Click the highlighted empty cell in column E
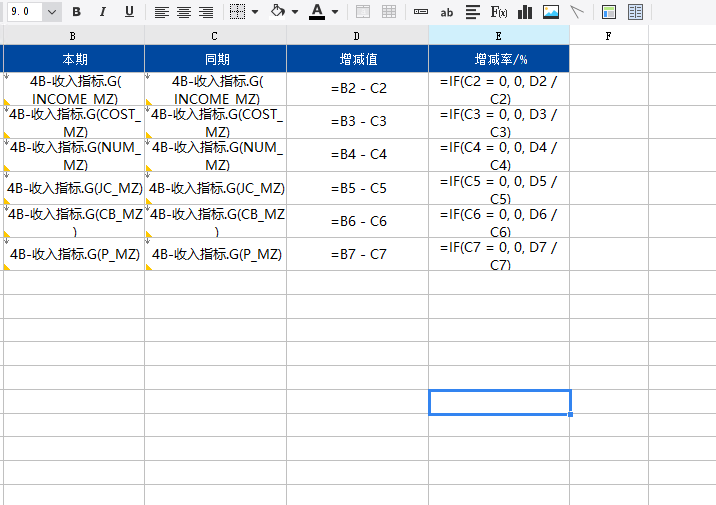Screen dimensions: 716x505 (x=500, y=402)
